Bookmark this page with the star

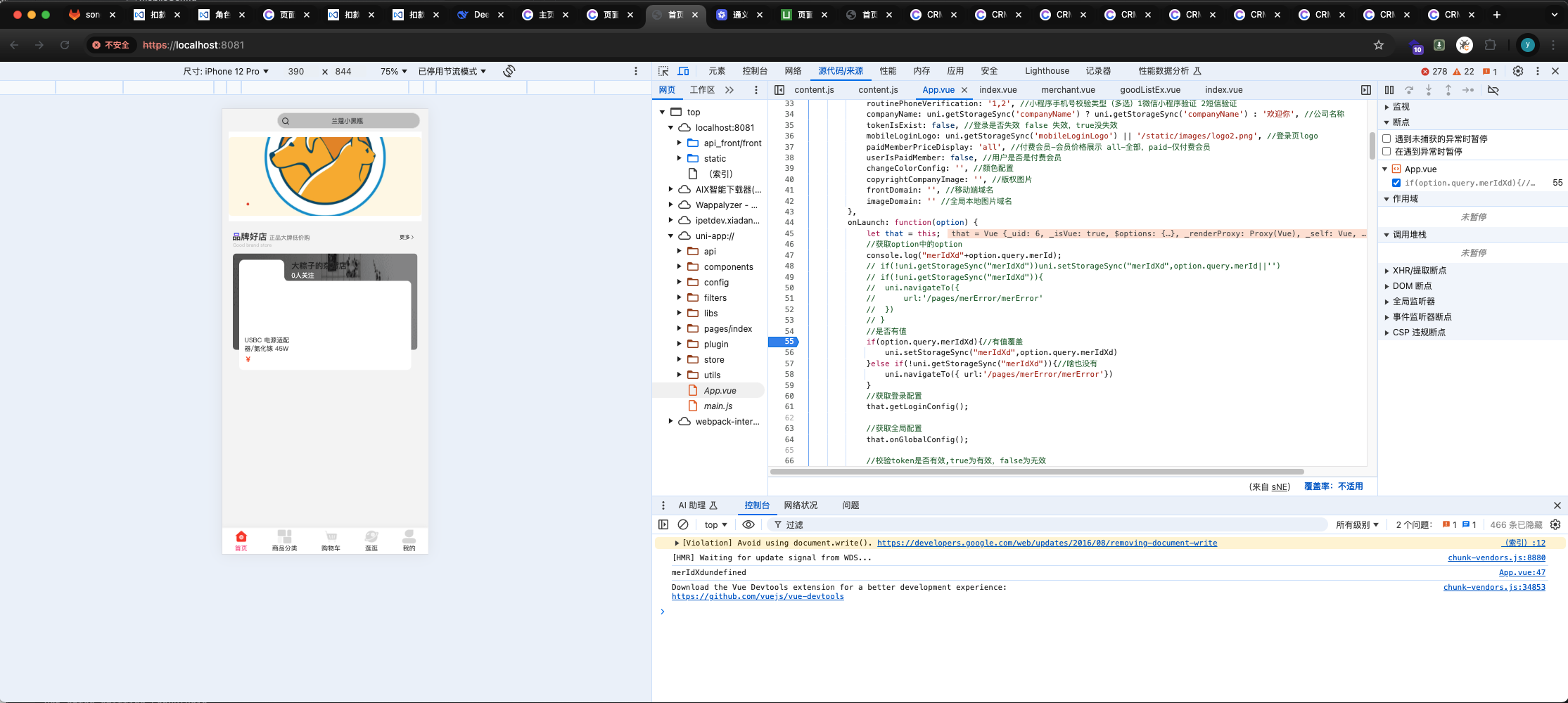click(x=1379, y=45)
